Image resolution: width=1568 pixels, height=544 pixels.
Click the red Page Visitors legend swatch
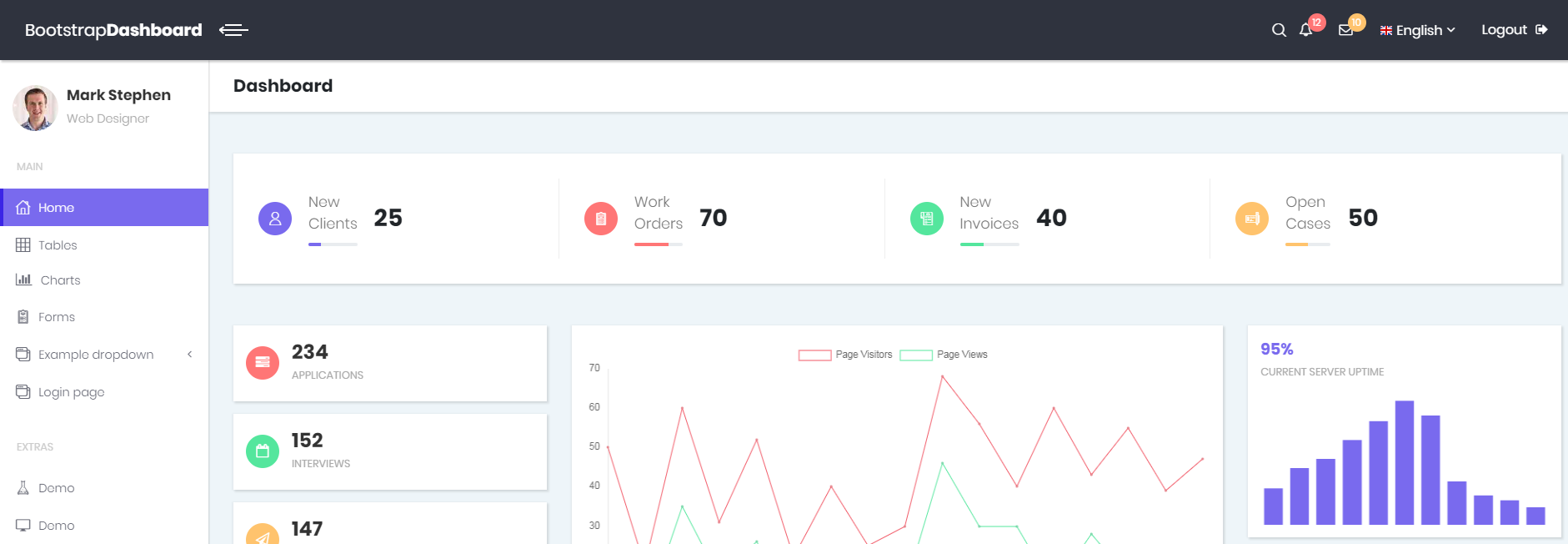tap(814, 355)
